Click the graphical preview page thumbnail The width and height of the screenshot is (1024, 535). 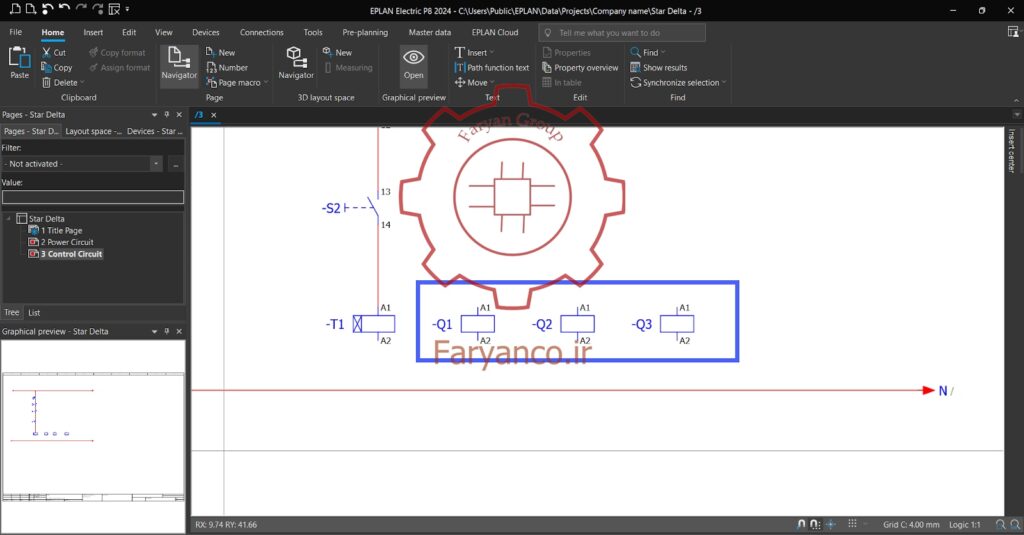point(93,436)
